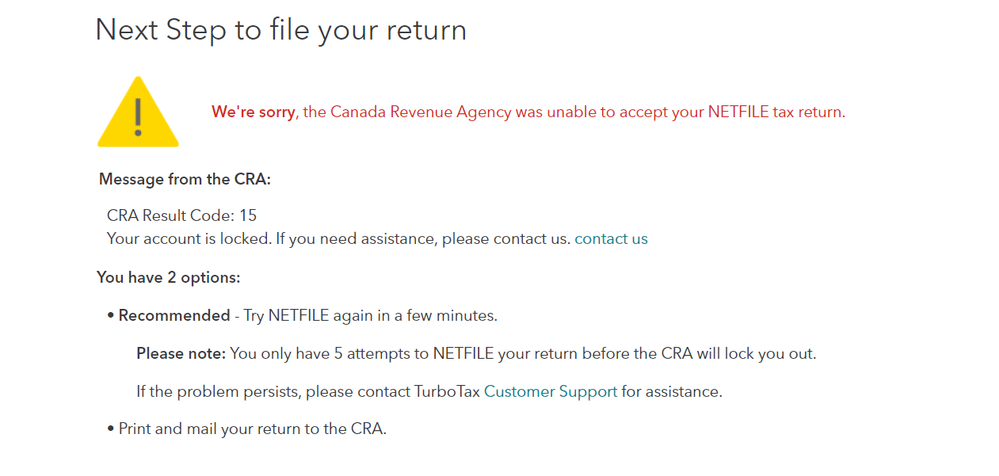The height and width of the screenshot is (476, 999).
Task: Open the 'contact us' link
Action: click(x=611, y=239)
